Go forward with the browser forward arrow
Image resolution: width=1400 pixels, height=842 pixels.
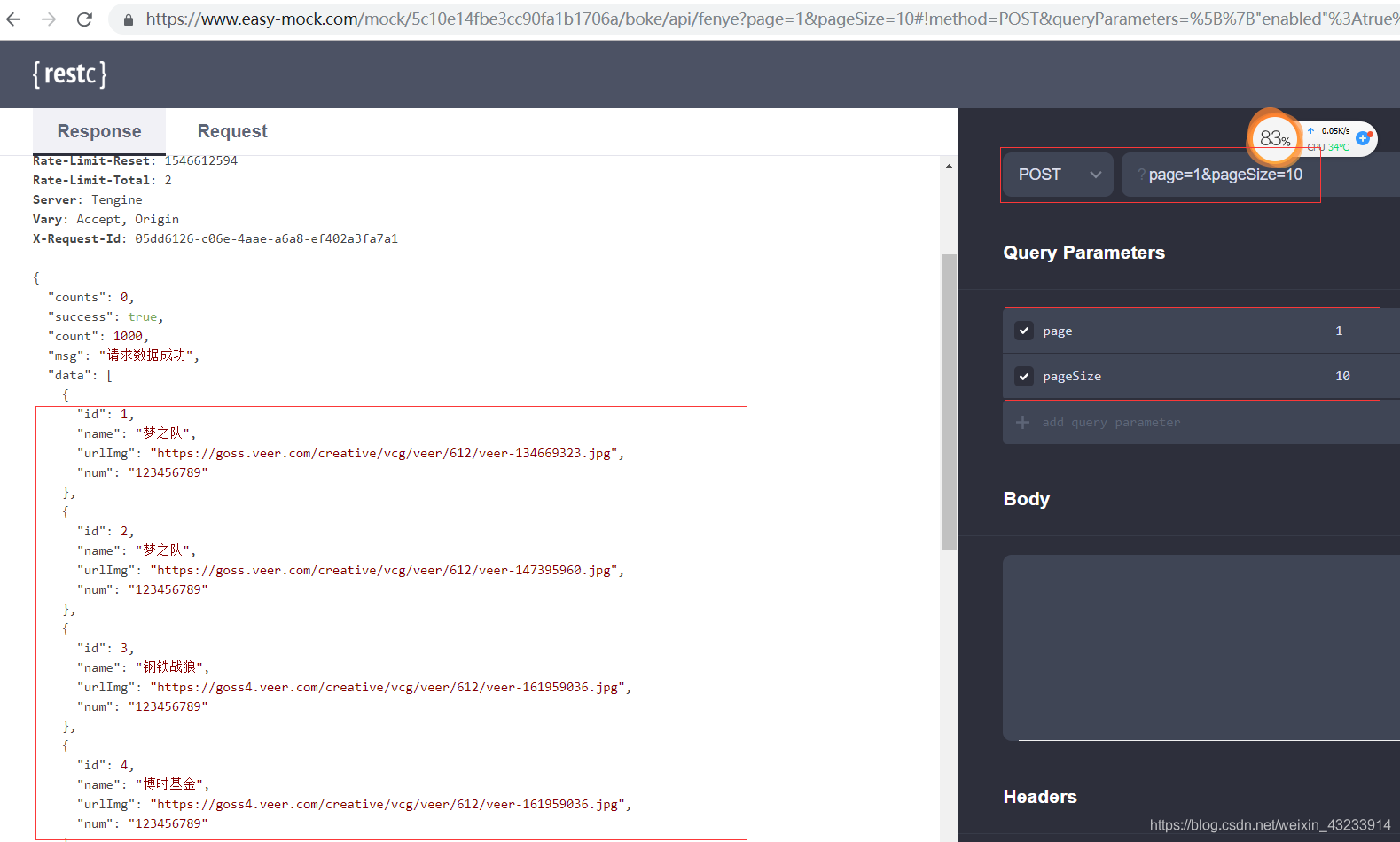pos(49,19)
